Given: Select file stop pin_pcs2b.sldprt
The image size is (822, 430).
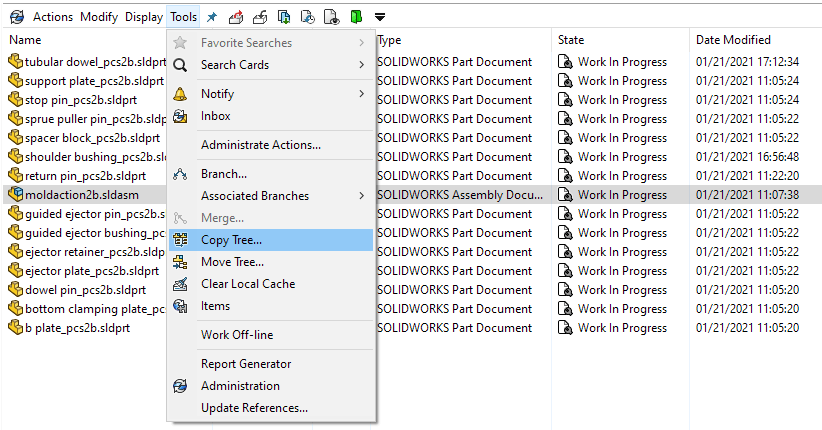Looking at the screenshot, I should click(x=81, y=100).
